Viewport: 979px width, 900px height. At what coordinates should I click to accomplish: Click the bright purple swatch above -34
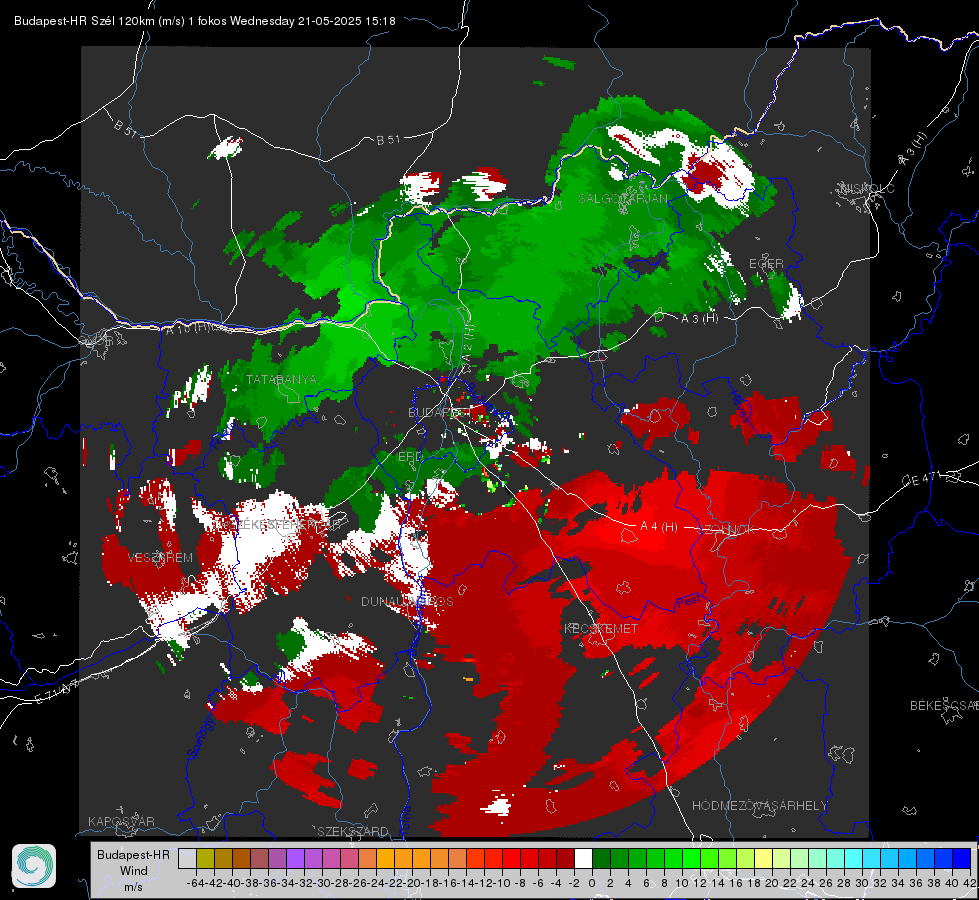(x=295, y=859)
